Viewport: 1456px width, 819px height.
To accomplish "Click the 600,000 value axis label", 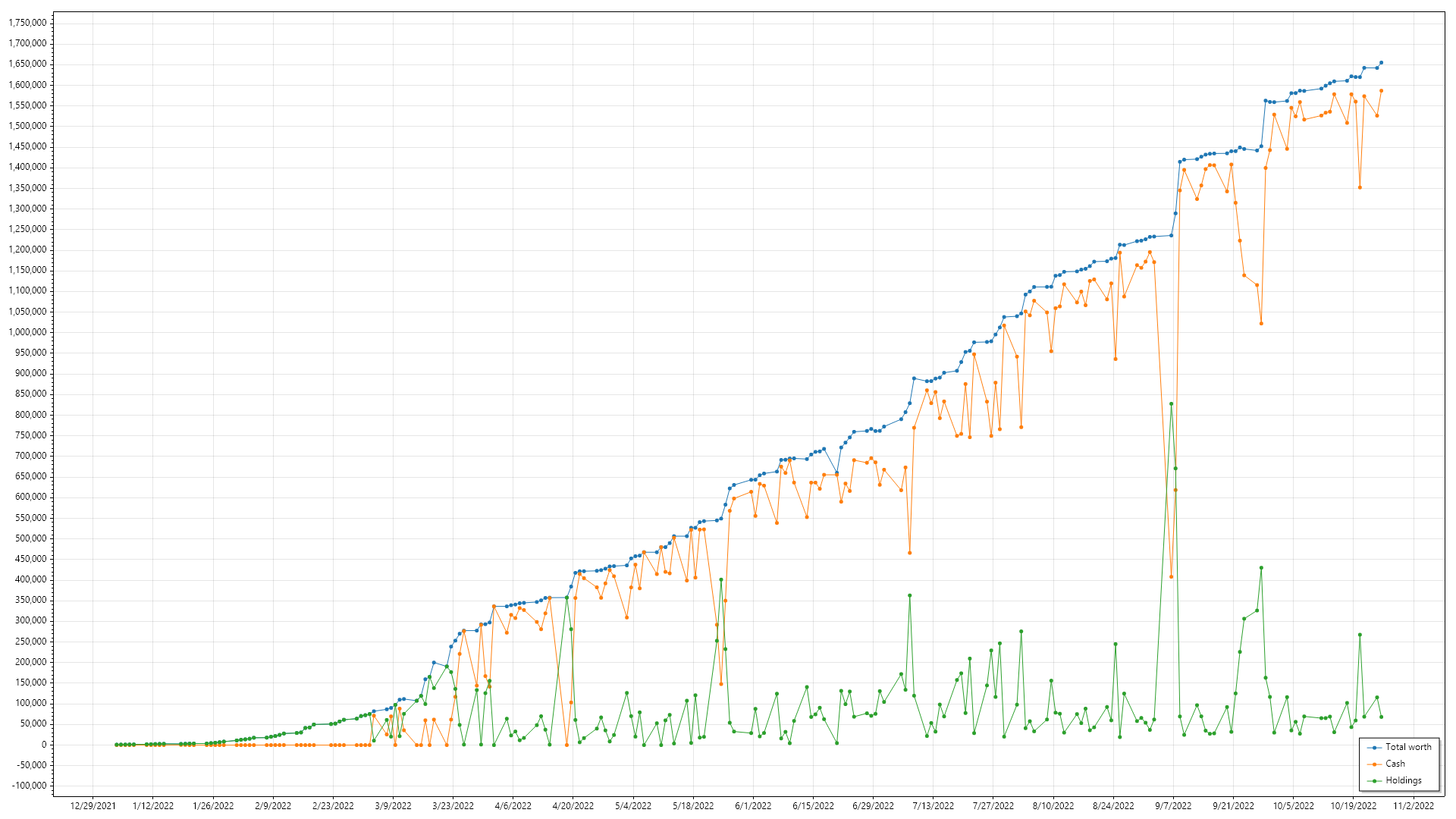I will tap(31, 497).
